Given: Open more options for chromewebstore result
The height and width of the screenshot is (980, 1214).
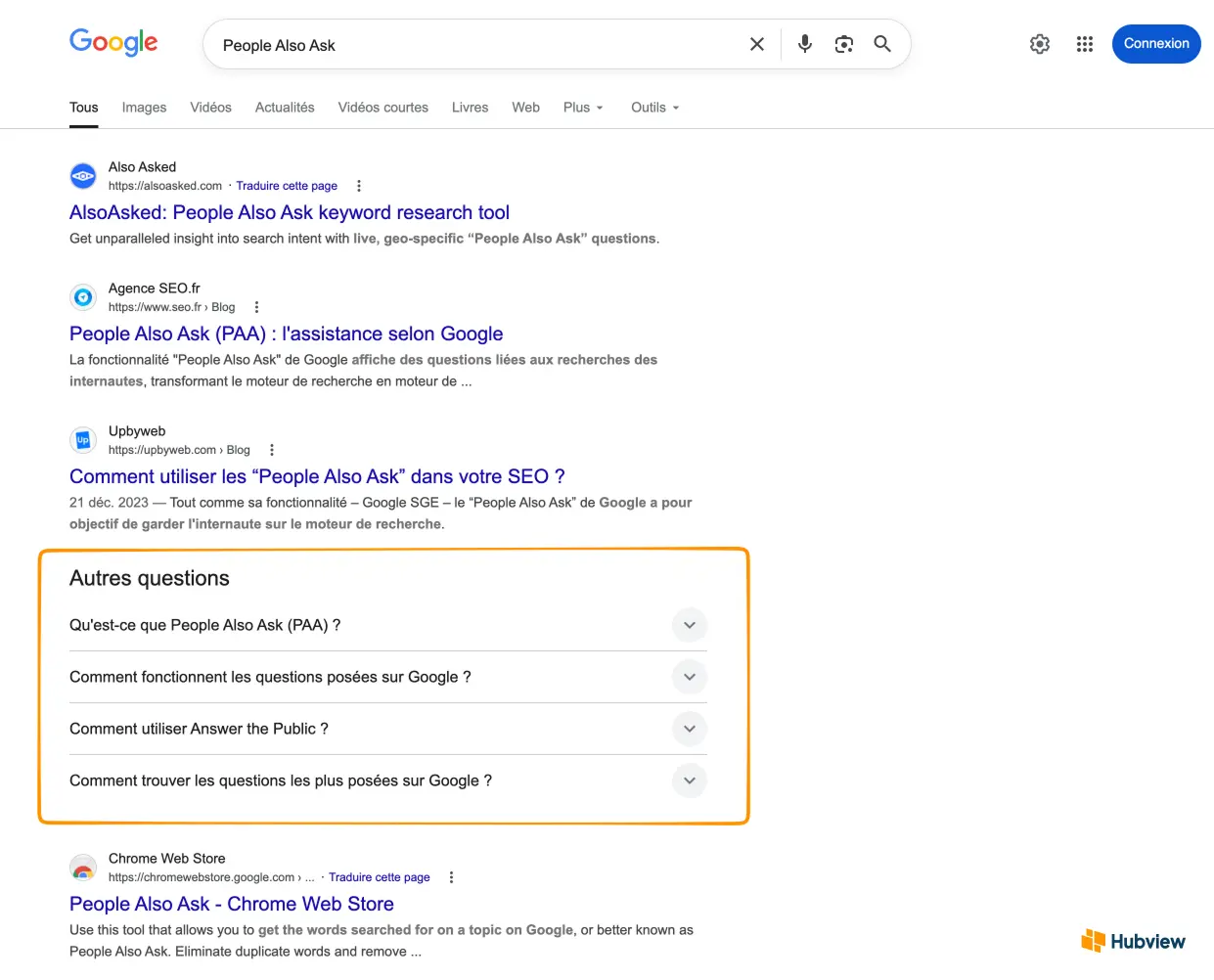Looking at the screenshot, I should [452, 877].
